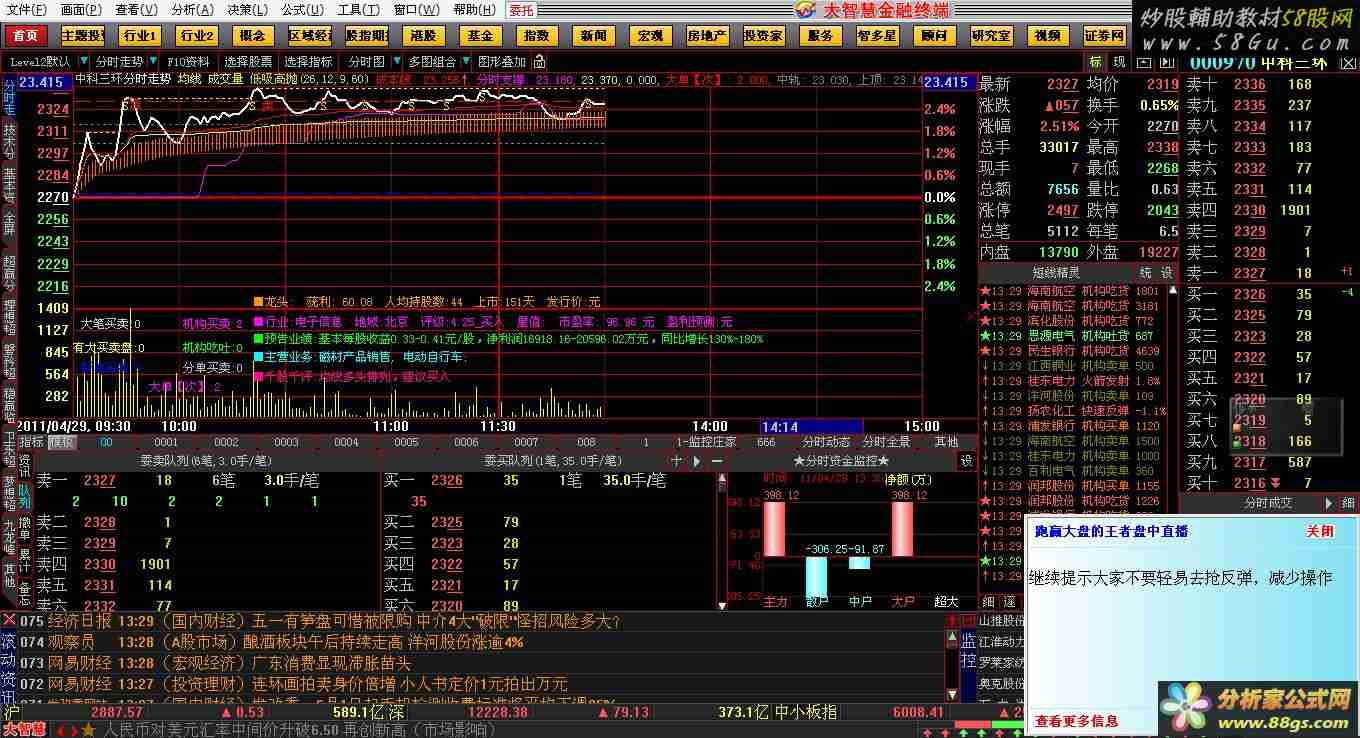Select the 基本 vertical sidebar tab

coord(9,185)
